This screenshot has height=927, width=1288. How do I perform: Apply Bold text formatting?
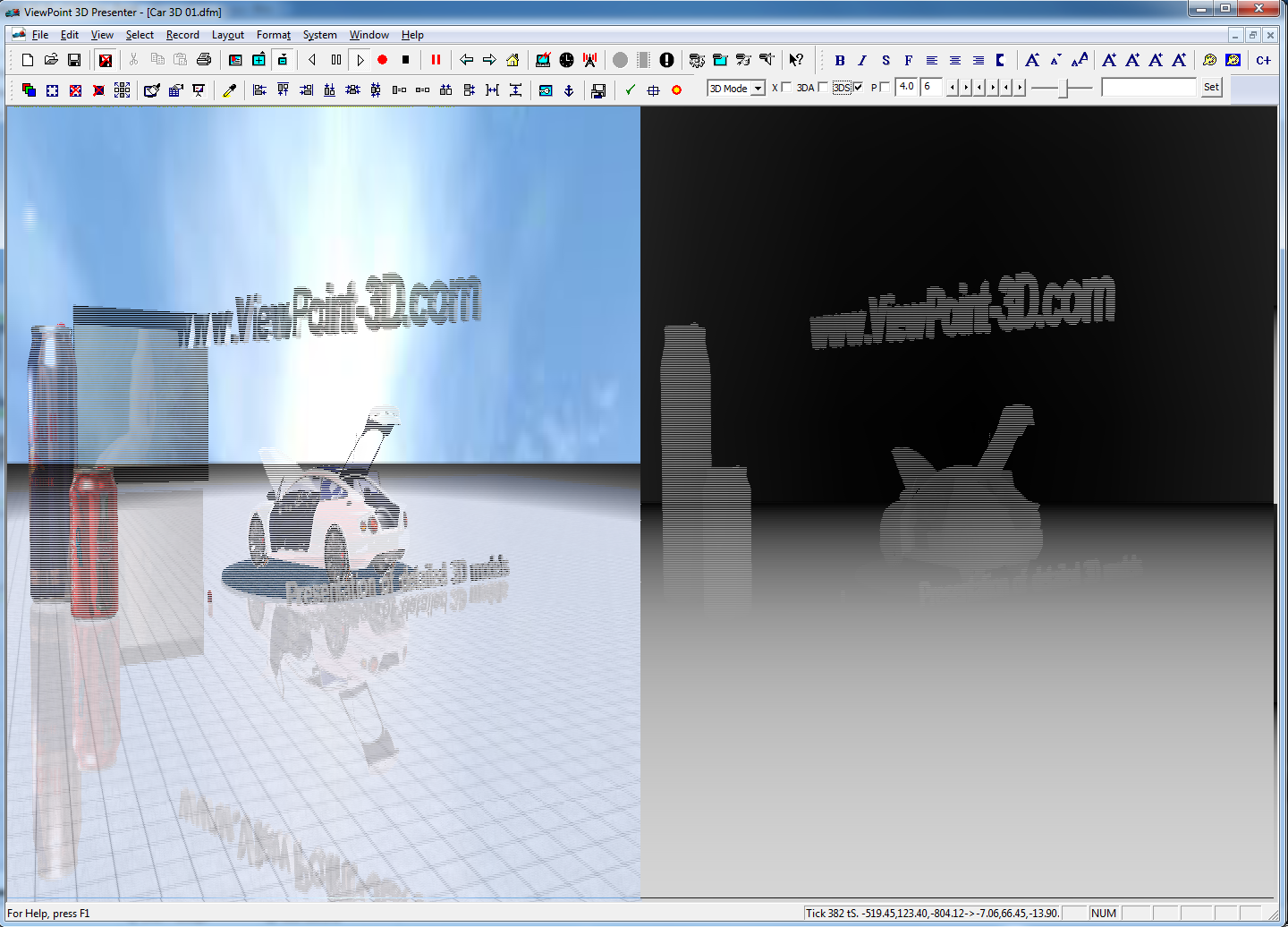(839, 60)
